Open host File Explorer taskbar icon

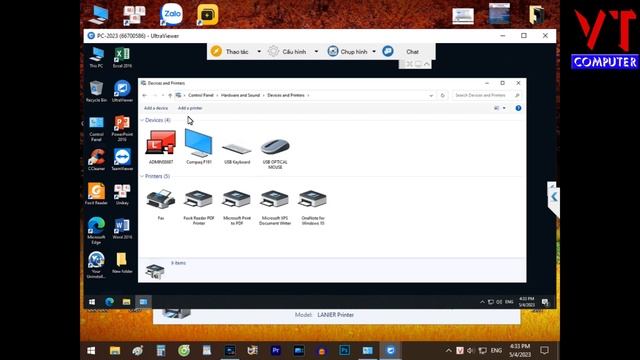point(115,350)
